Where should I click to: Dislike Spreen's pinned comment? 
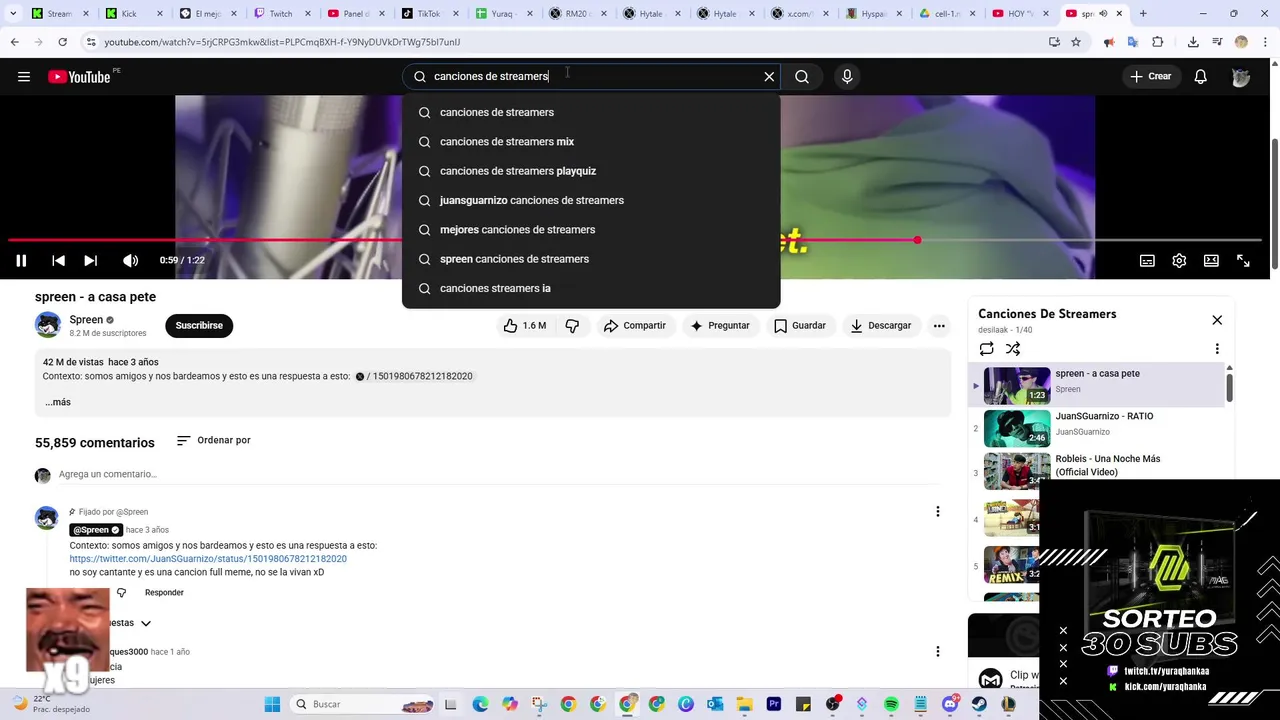click(122, 593)
